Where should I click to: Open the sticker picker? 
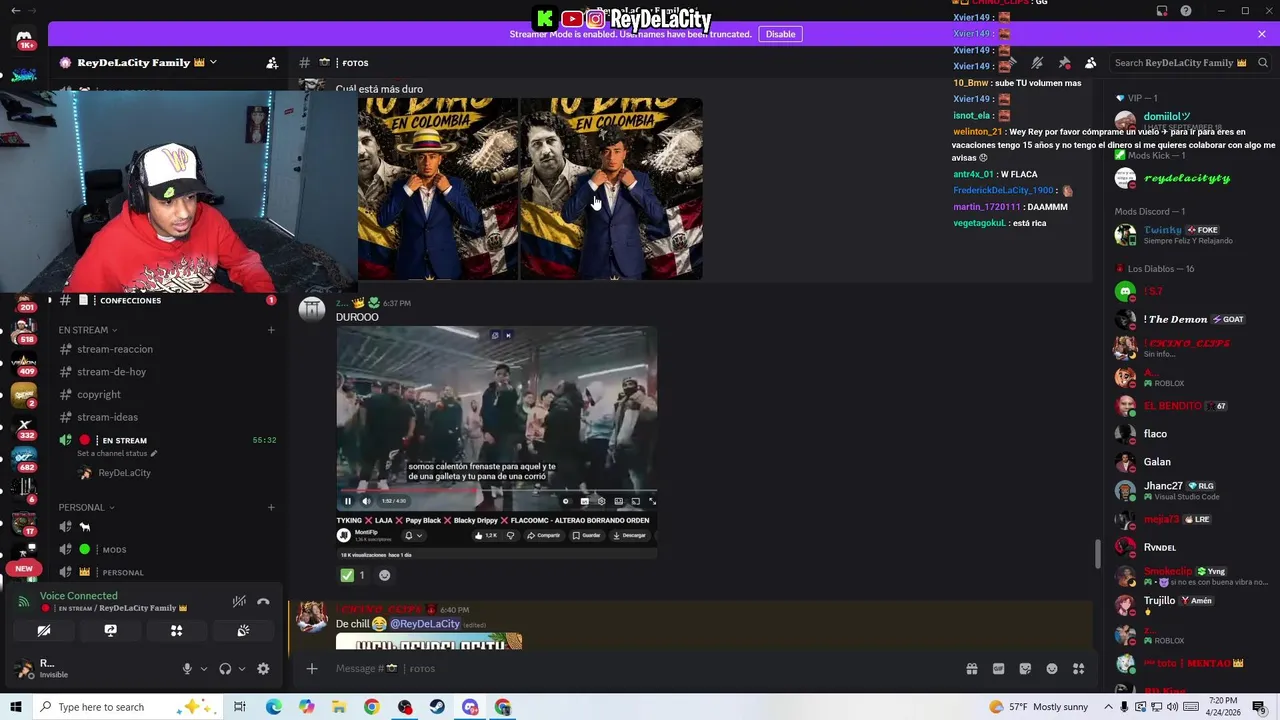(x=1025, y=669)
